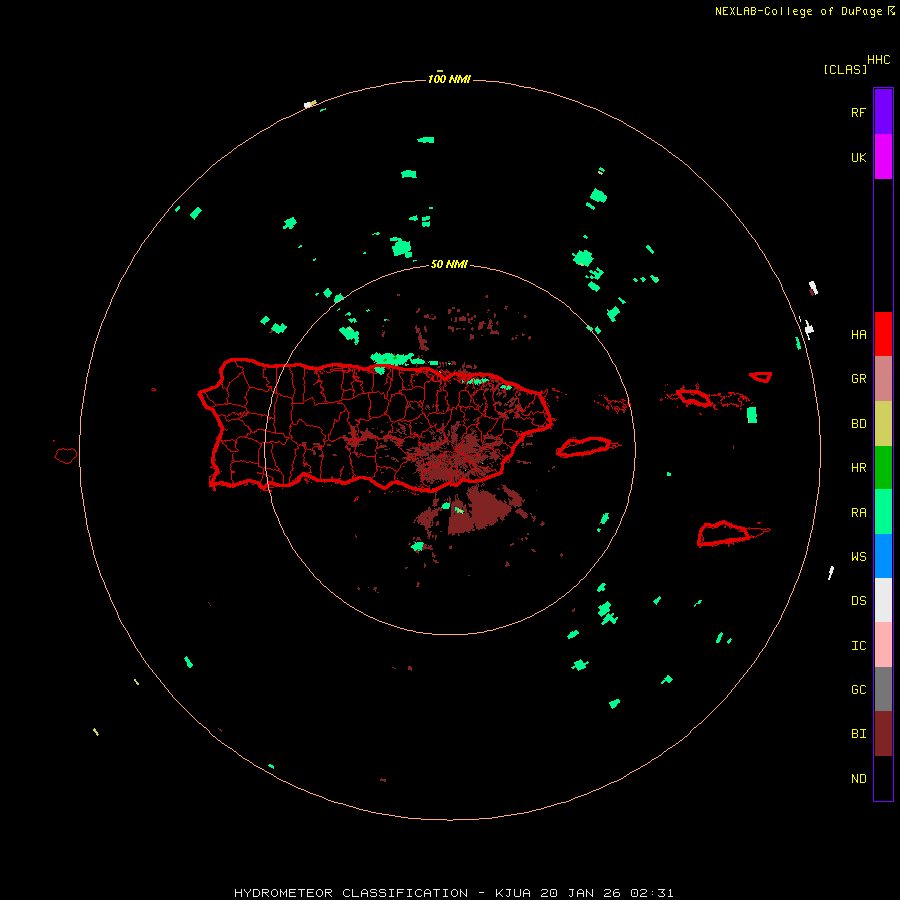Click the WS legend label

(858, 557)
